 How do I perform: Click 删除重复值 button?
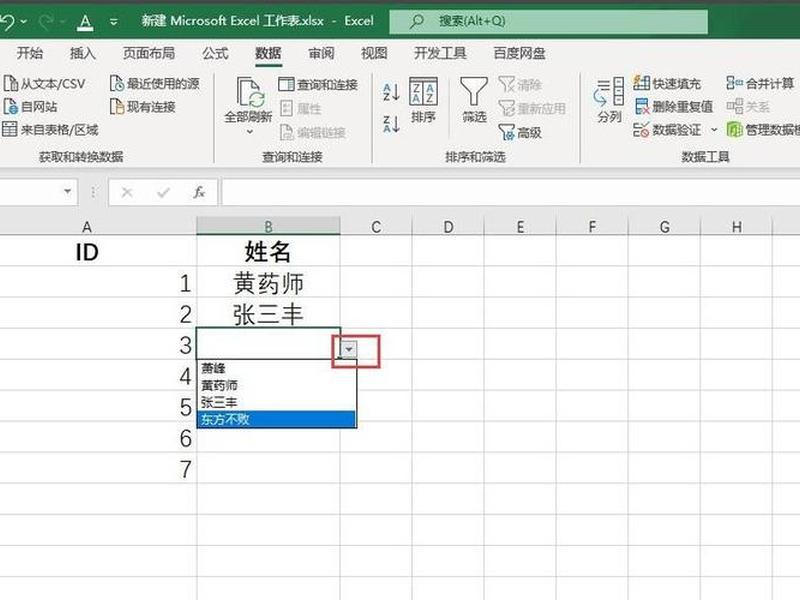[x=673, y=107]
